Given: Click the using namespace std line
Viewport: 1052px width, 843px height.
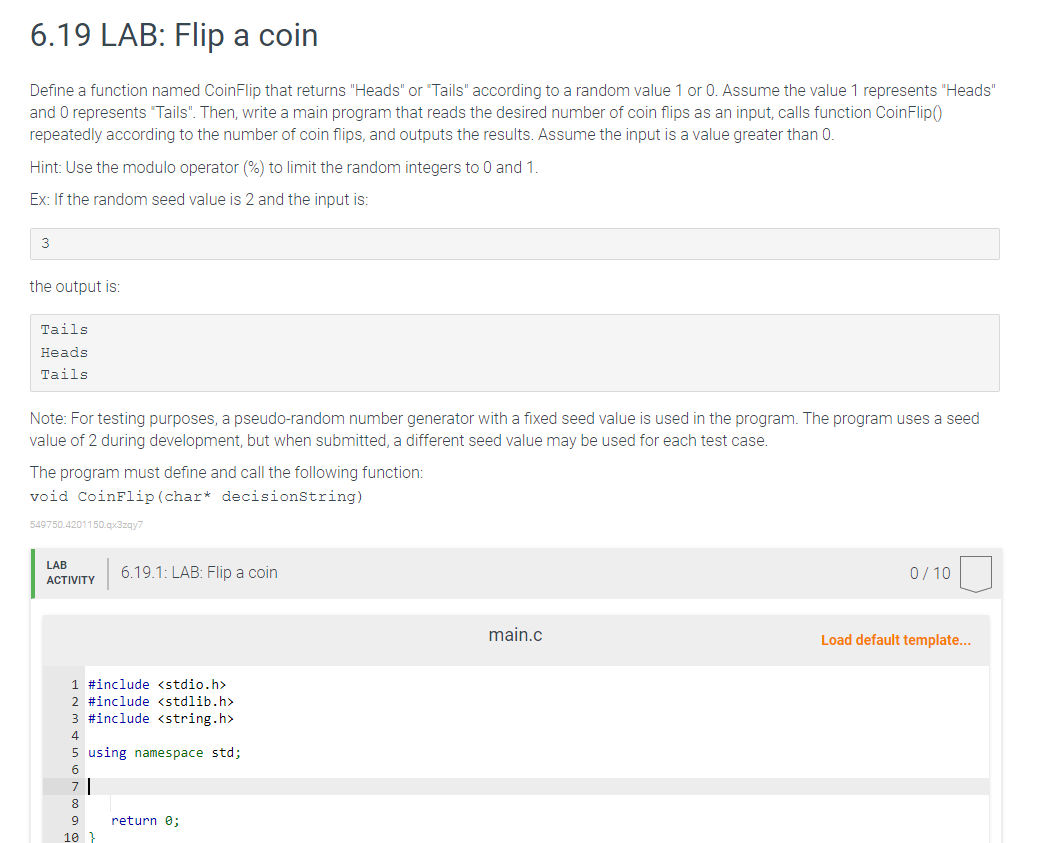Looking at the screenshot, I should point(163,752).
